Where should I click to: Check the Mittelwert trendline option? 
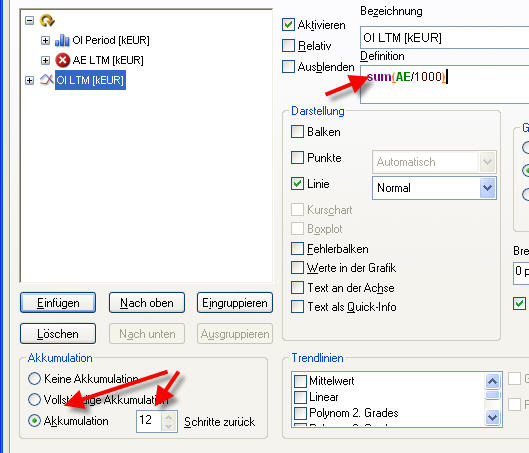tap(300, 381)
